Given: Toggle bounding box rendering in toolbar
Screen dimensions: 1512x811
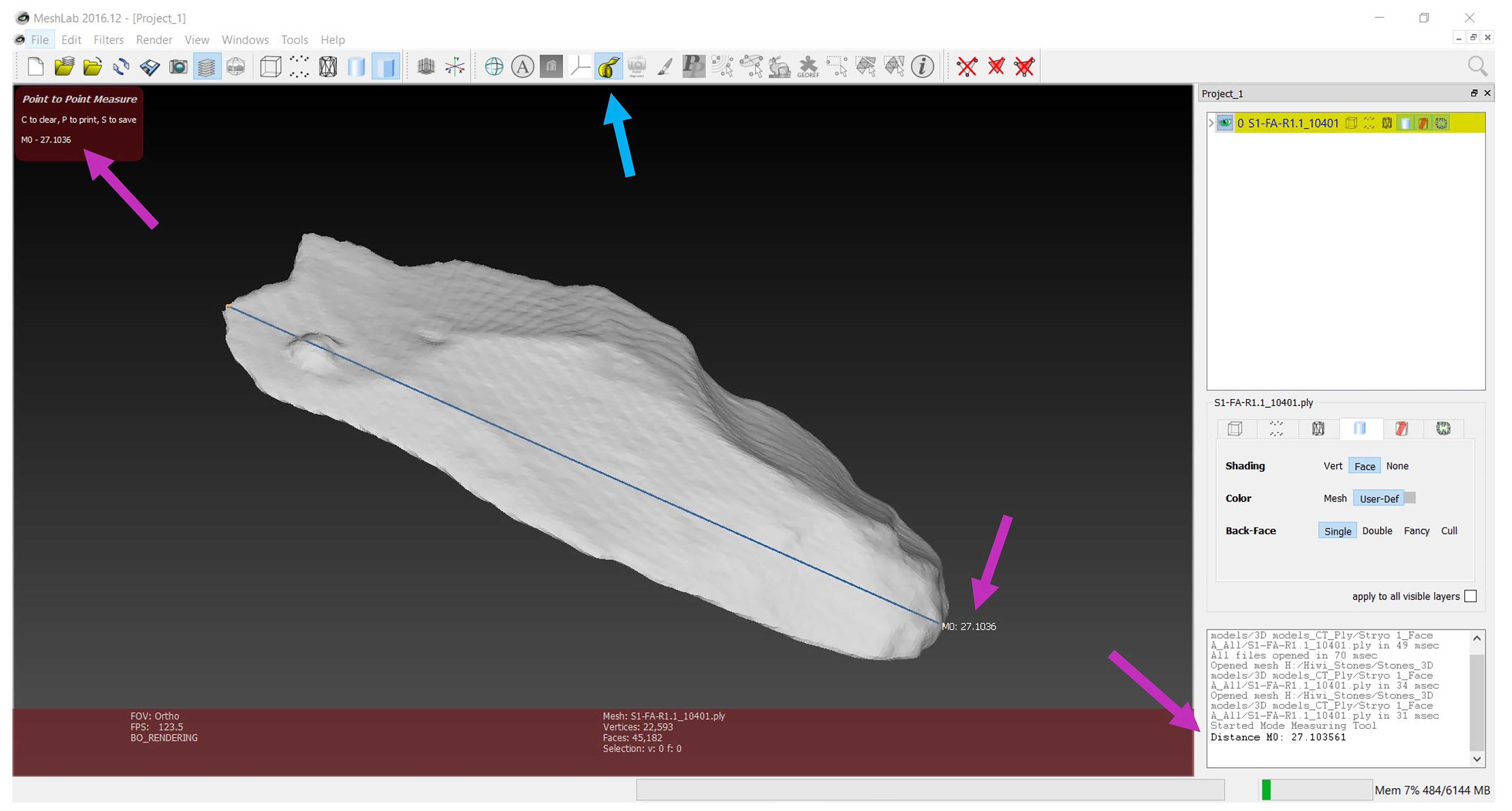Looking at the screenshot, I should [270, 66].
